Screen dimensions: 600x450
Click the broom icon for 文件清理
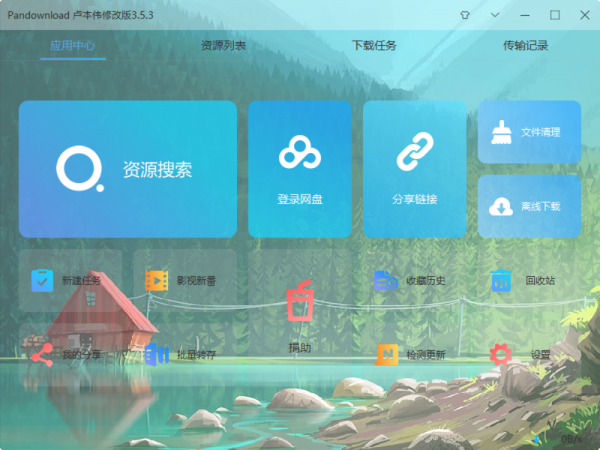point(501,132)
